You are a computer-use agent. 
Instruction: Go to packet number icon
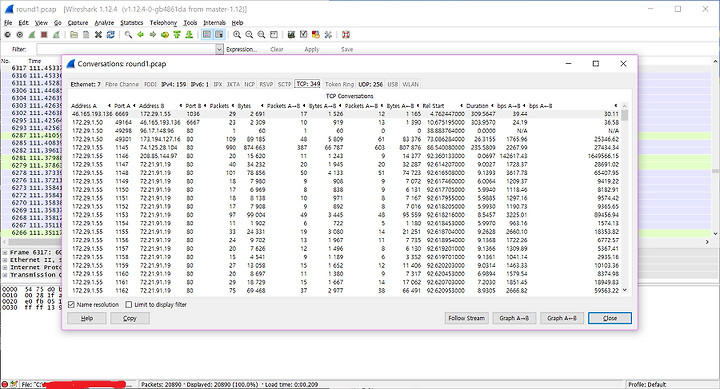pos(165,34)
